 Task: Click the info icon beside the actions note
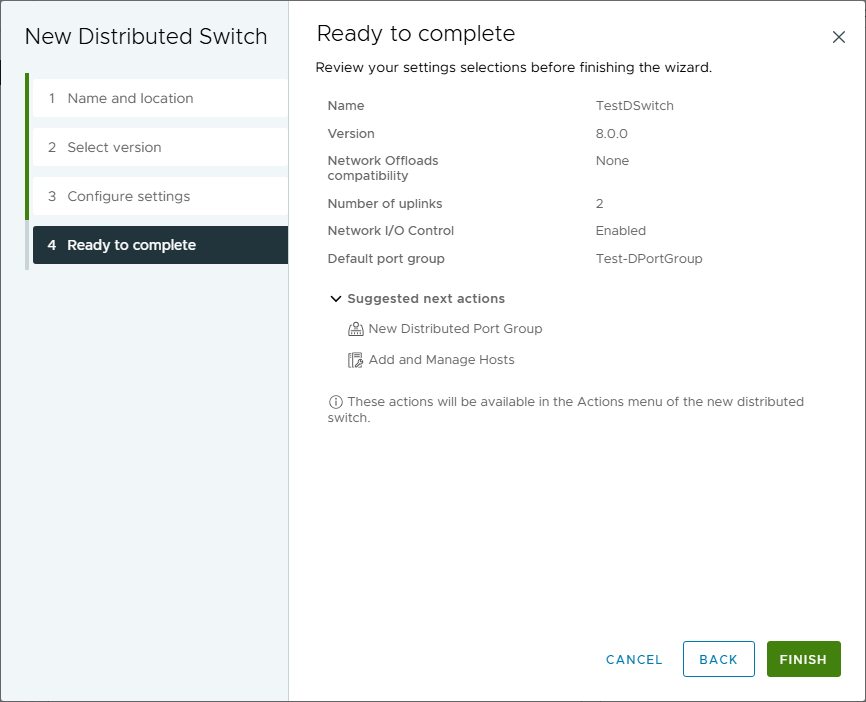[x=335, y=402]
